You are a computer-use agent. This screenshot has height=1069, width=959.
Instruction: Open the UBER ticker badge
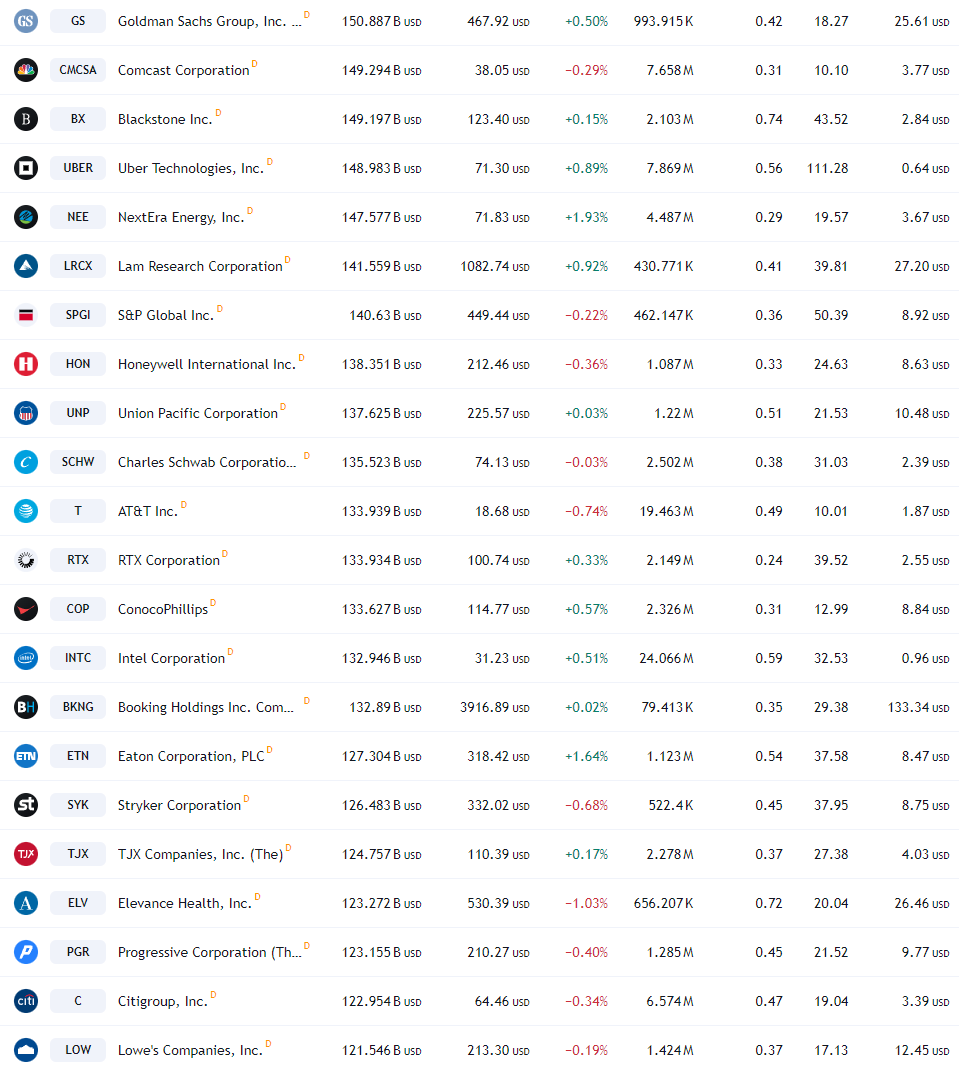click(78, 168)
